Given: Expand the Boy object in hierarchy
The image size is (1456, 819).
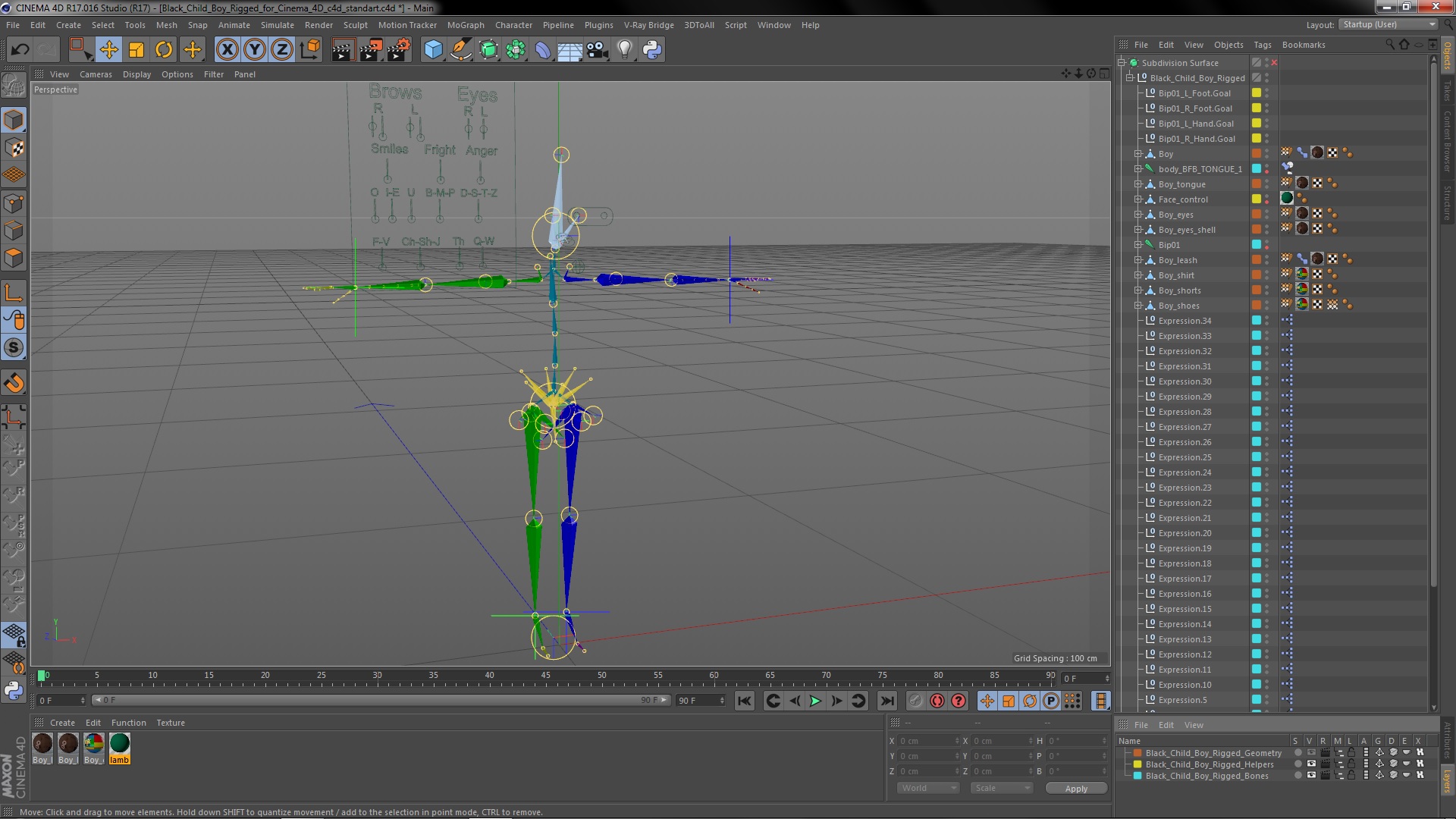Looking at the screenshot, I should pyautogui.click(x=1137, y=154).
